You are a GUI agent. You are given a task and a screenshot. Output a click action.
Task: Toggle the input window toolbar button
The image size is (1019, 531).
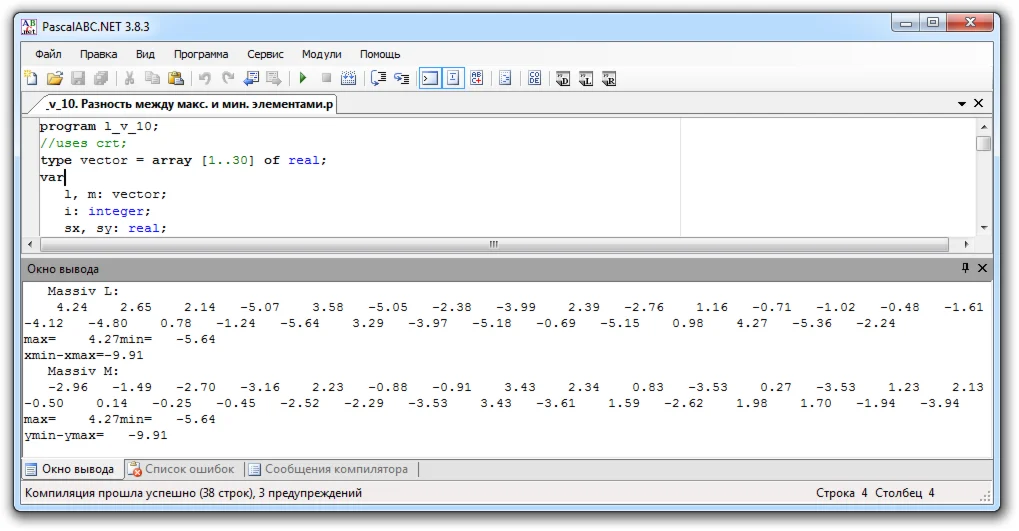point(453,78)
